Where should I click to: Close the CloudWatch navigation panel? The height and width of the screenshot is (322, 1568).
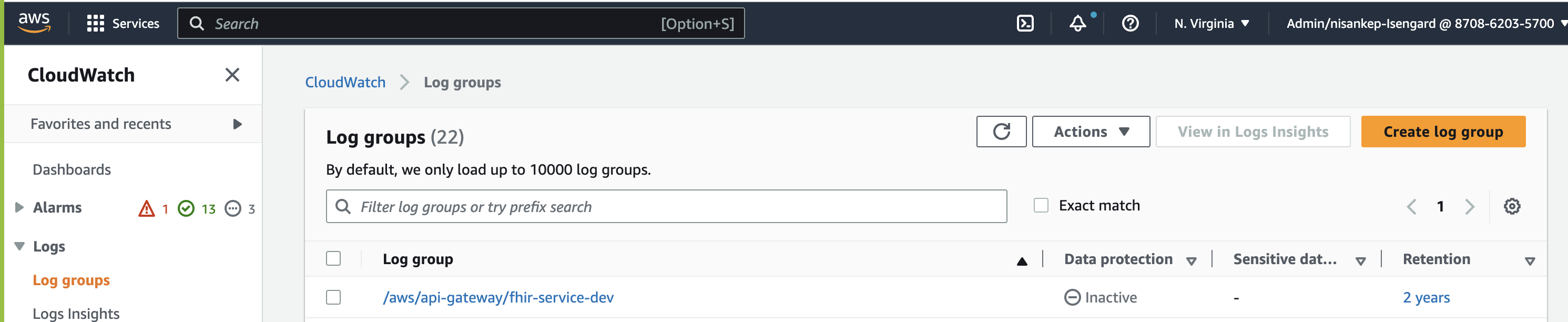coord(232,75)
